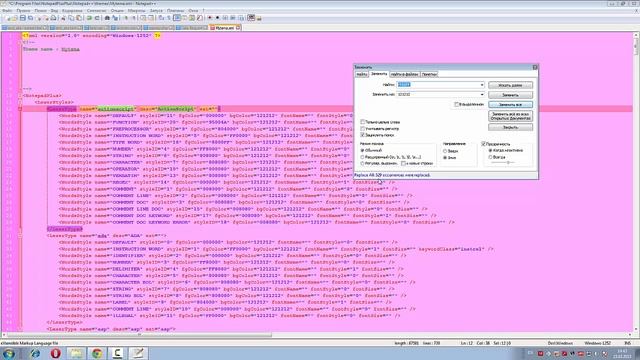Click the Copy toolbar icon
This screenshot has width=640, height=360.
71,18
